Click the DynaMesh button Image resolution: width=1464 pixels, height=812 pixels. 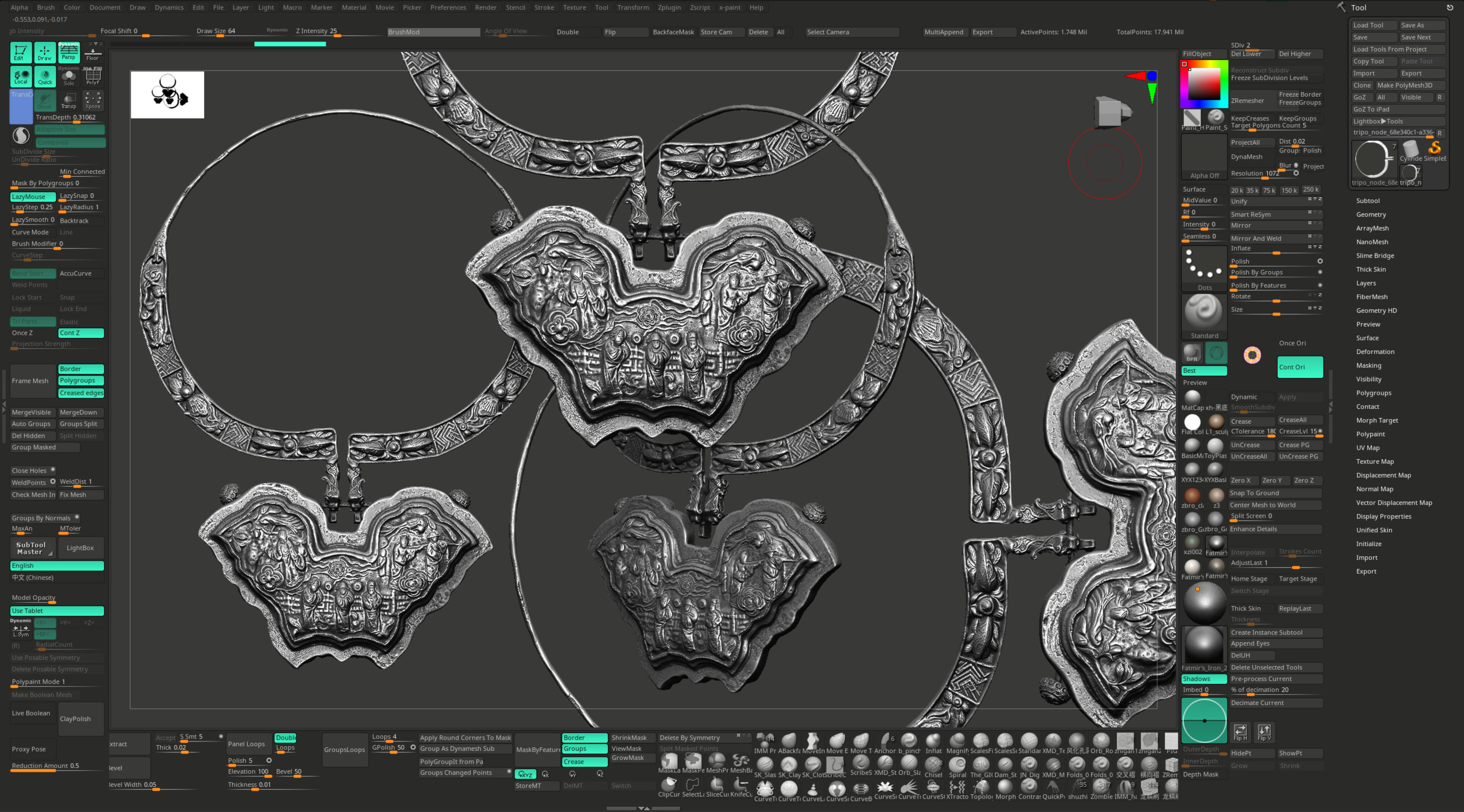[1246, 157]
